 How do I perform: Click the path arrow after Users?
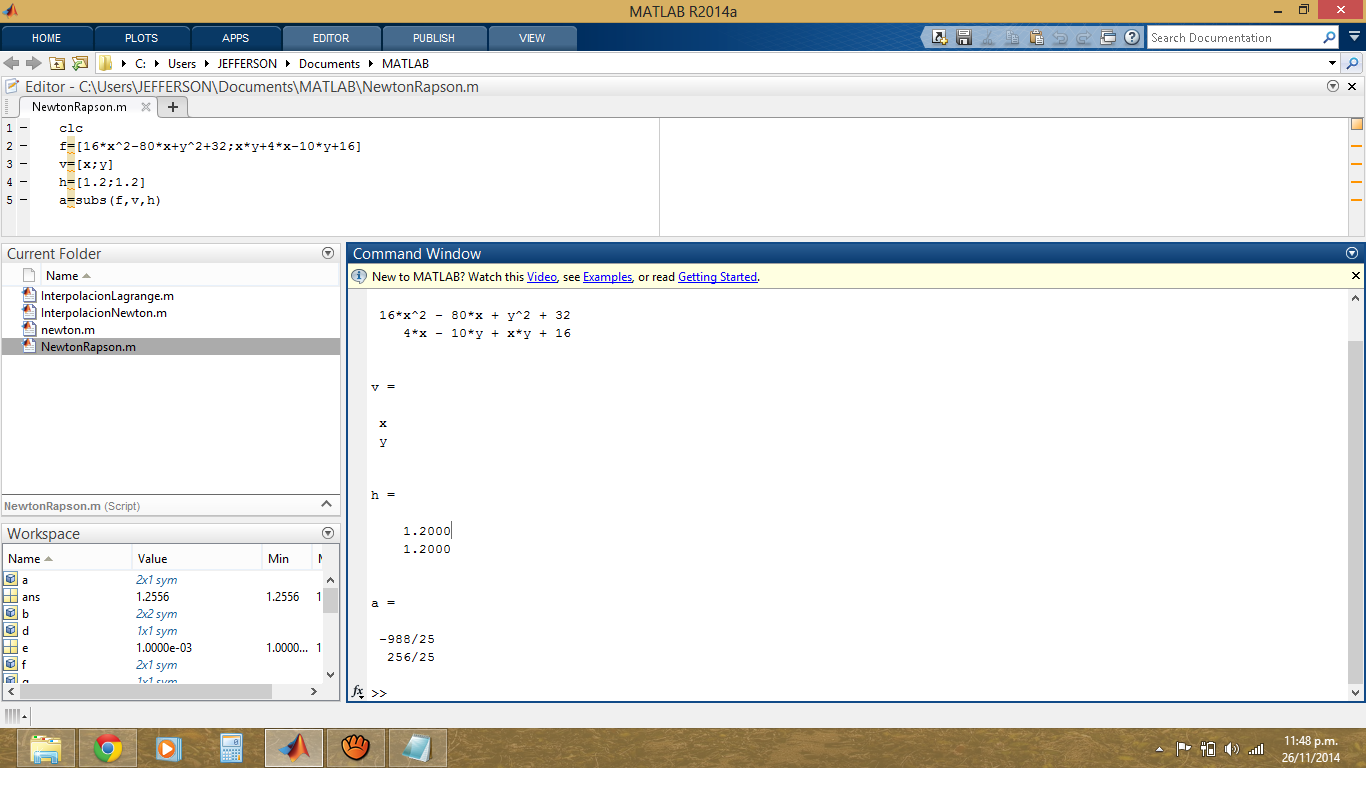coord(207,63)
